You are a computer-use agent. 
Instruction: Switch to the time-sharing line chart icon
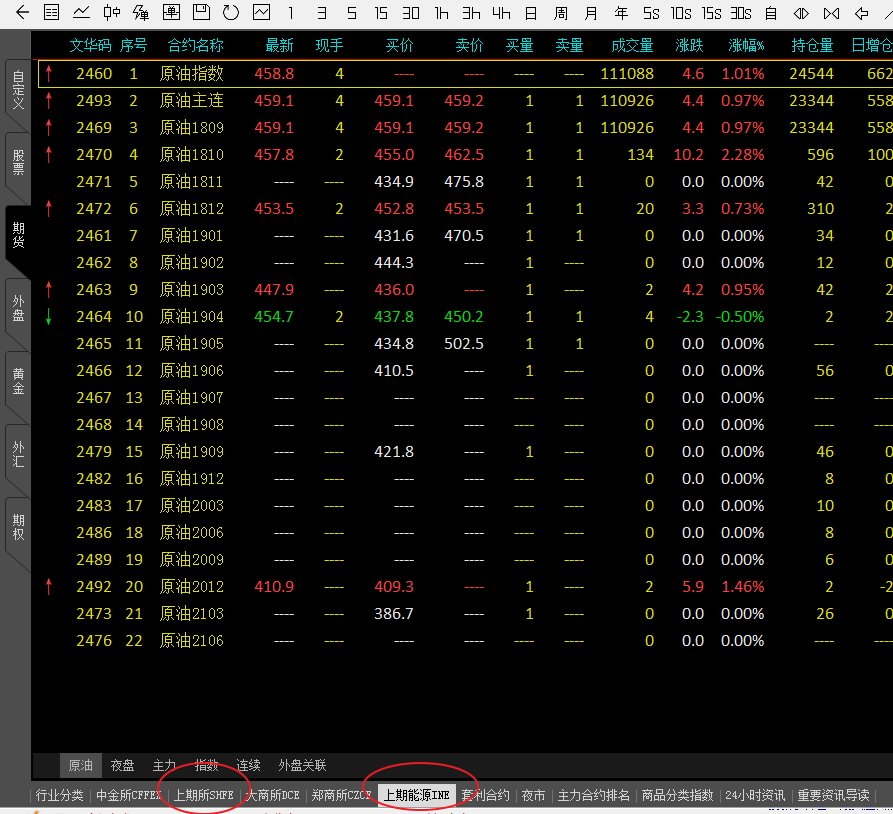pos(81,13)
